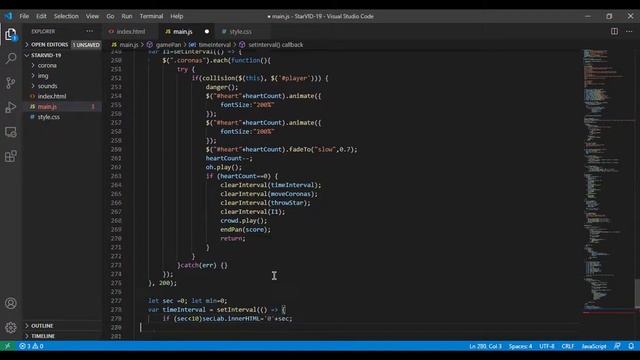Open the Source Control view

coord(11,83)
